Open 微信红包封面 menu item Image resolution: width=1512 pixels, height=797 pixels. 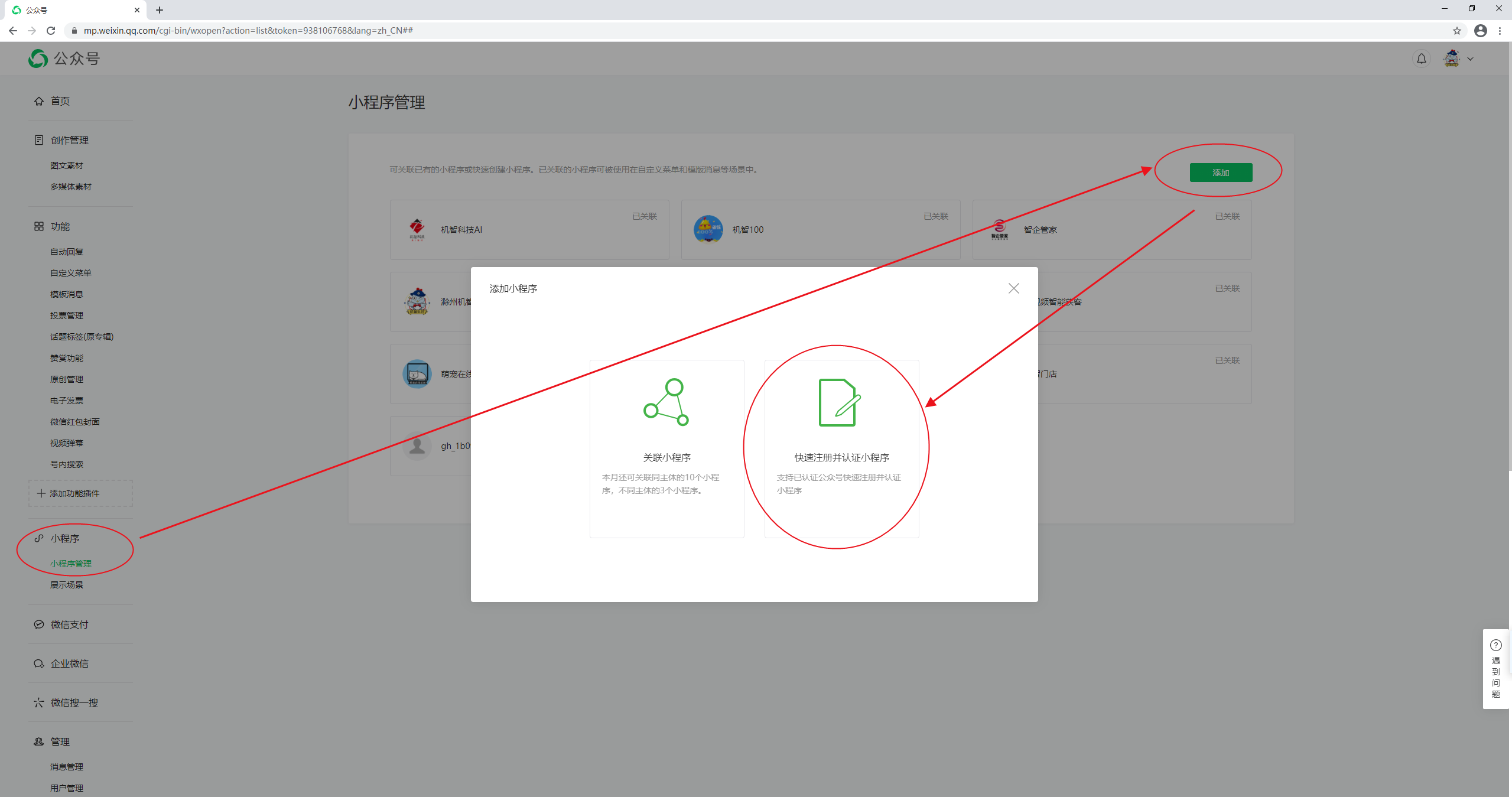click(75, 422)
